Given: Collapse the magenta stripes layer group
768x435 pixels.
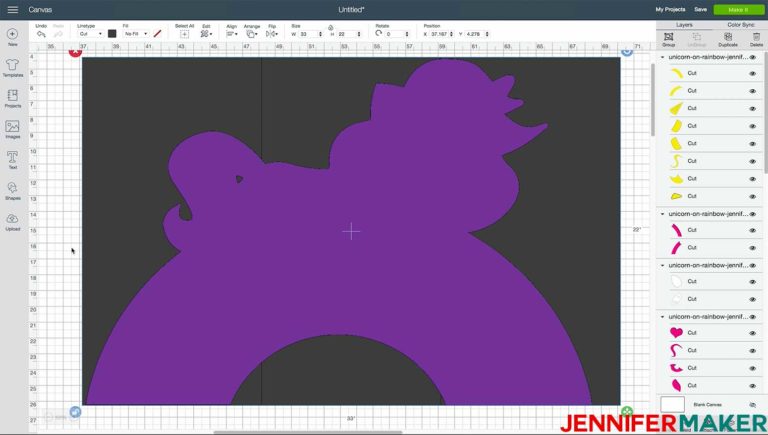Looking at the screenshot, I should (x=663, y=214).
